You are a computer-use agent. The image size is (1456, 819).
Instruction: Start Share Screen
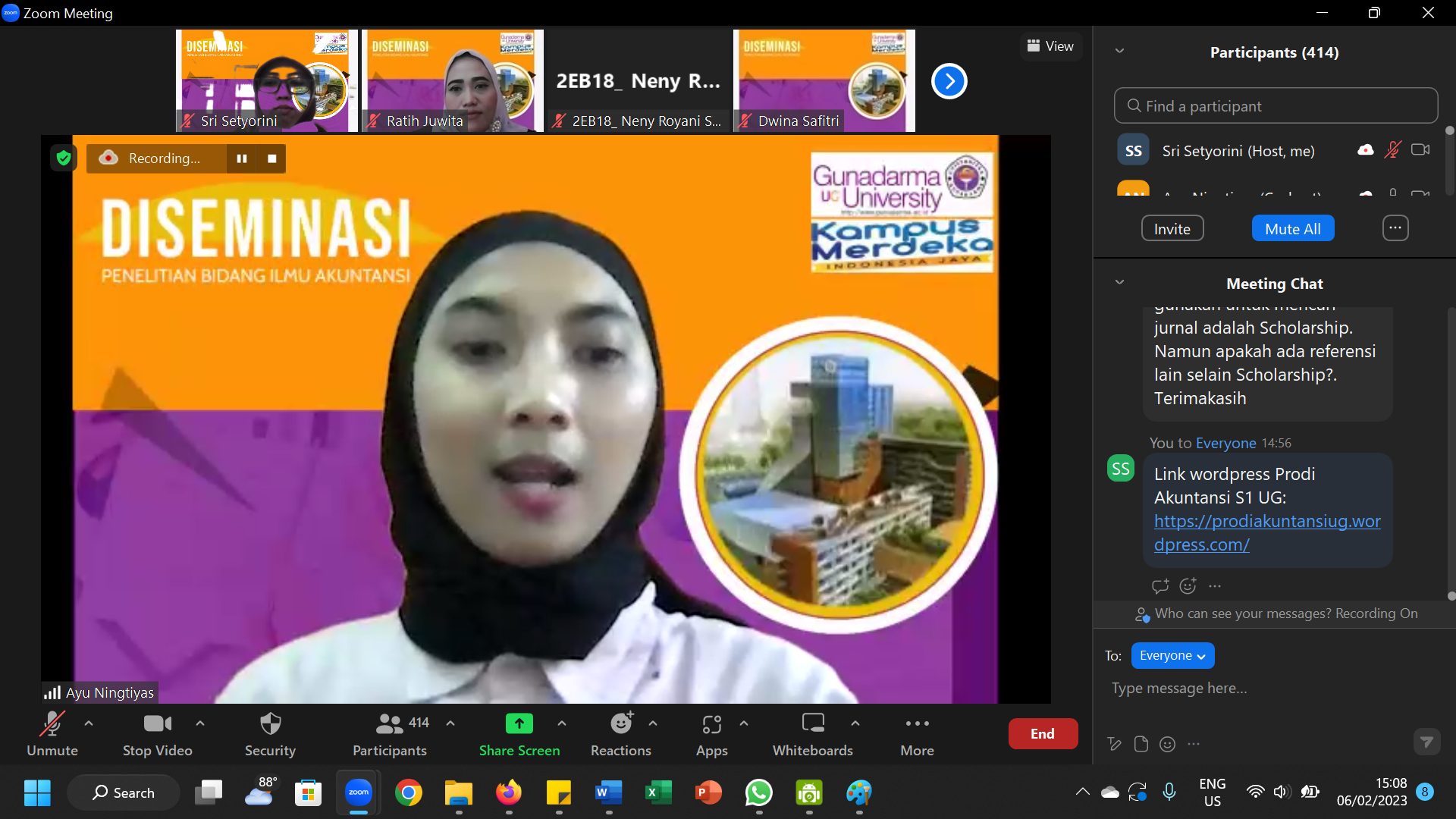click(x=519, y=734)
